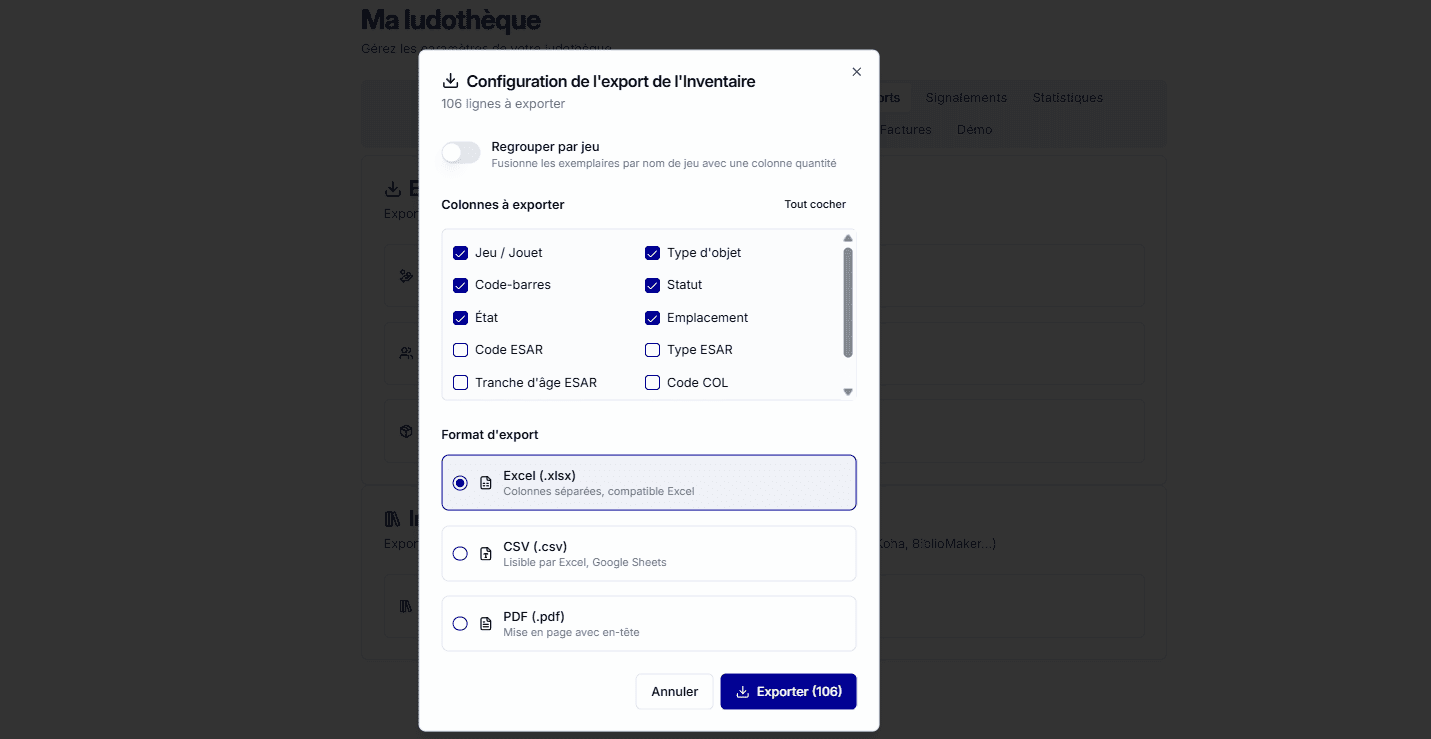The height and width of the screenshot is (739, 1431).
Task: Click the Excel spreadsheet file icon
Action: point(486,483)
